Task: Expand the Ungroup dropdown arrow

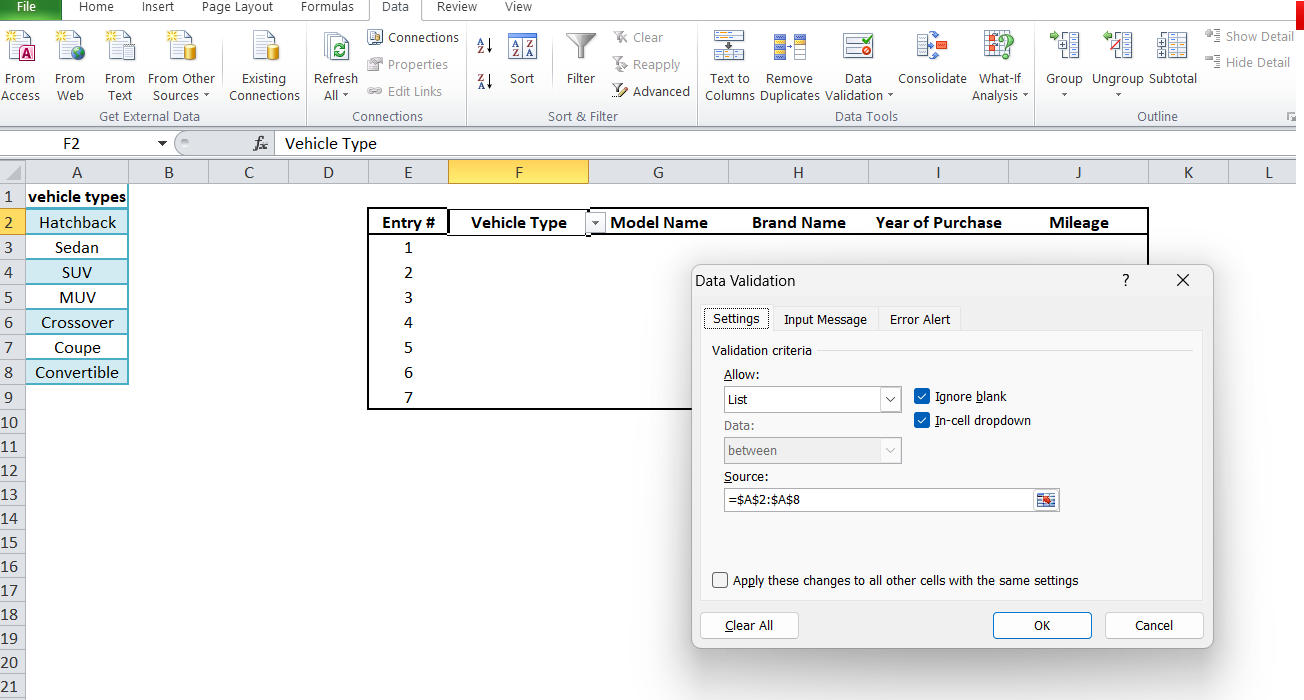Action: click(1117, 96)
